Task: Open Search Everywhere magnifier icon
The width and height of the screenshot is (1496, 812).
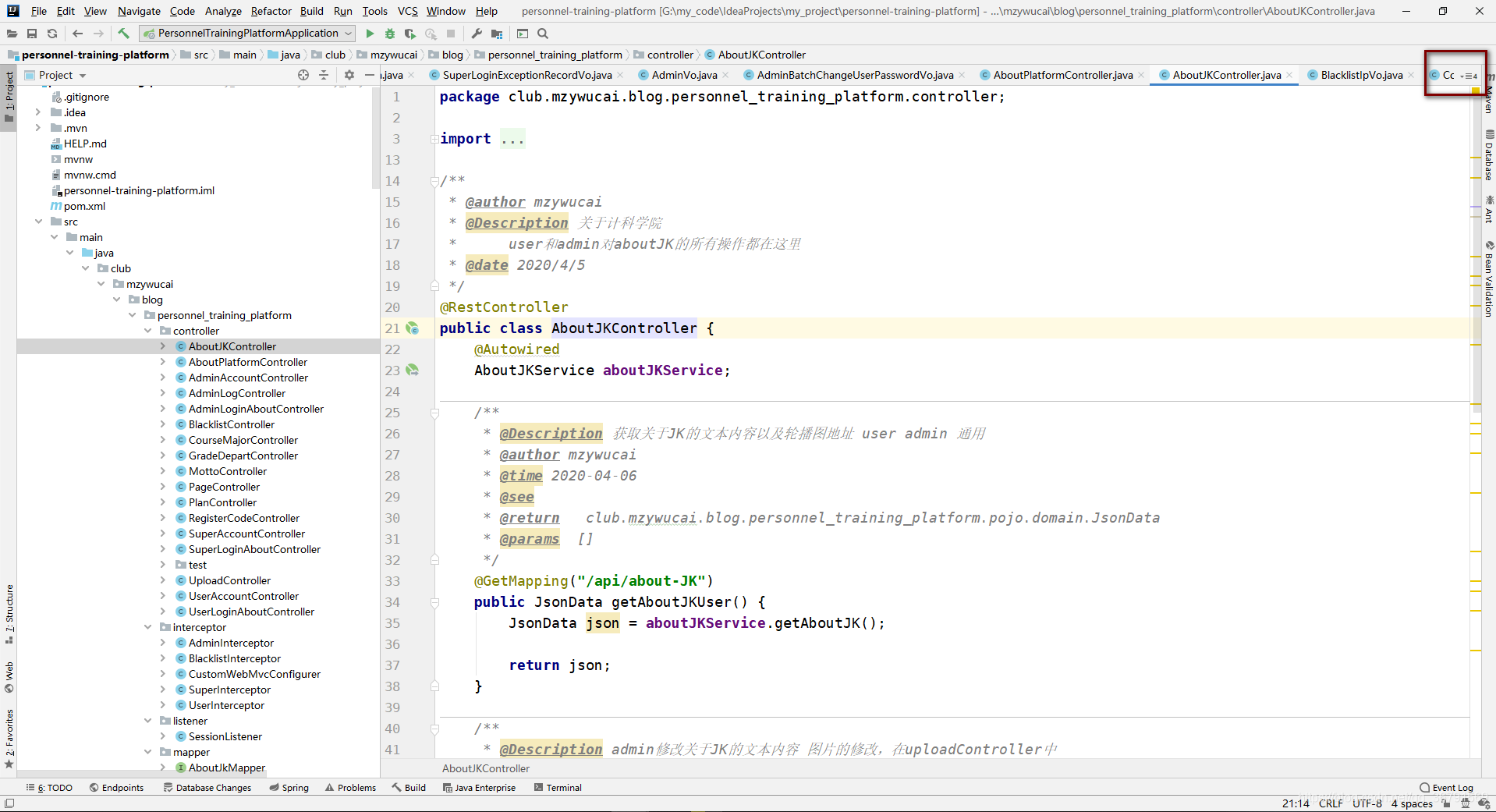Action: pos(543,34)
